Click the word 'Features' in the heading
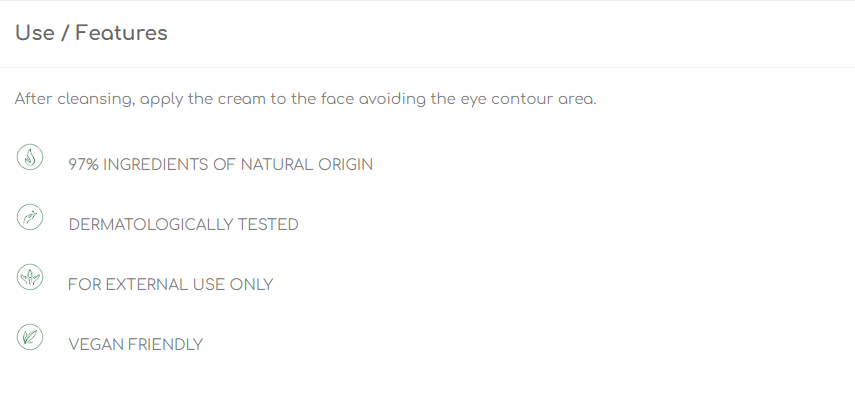Viewport: 855px width, 396px height. 121,33
